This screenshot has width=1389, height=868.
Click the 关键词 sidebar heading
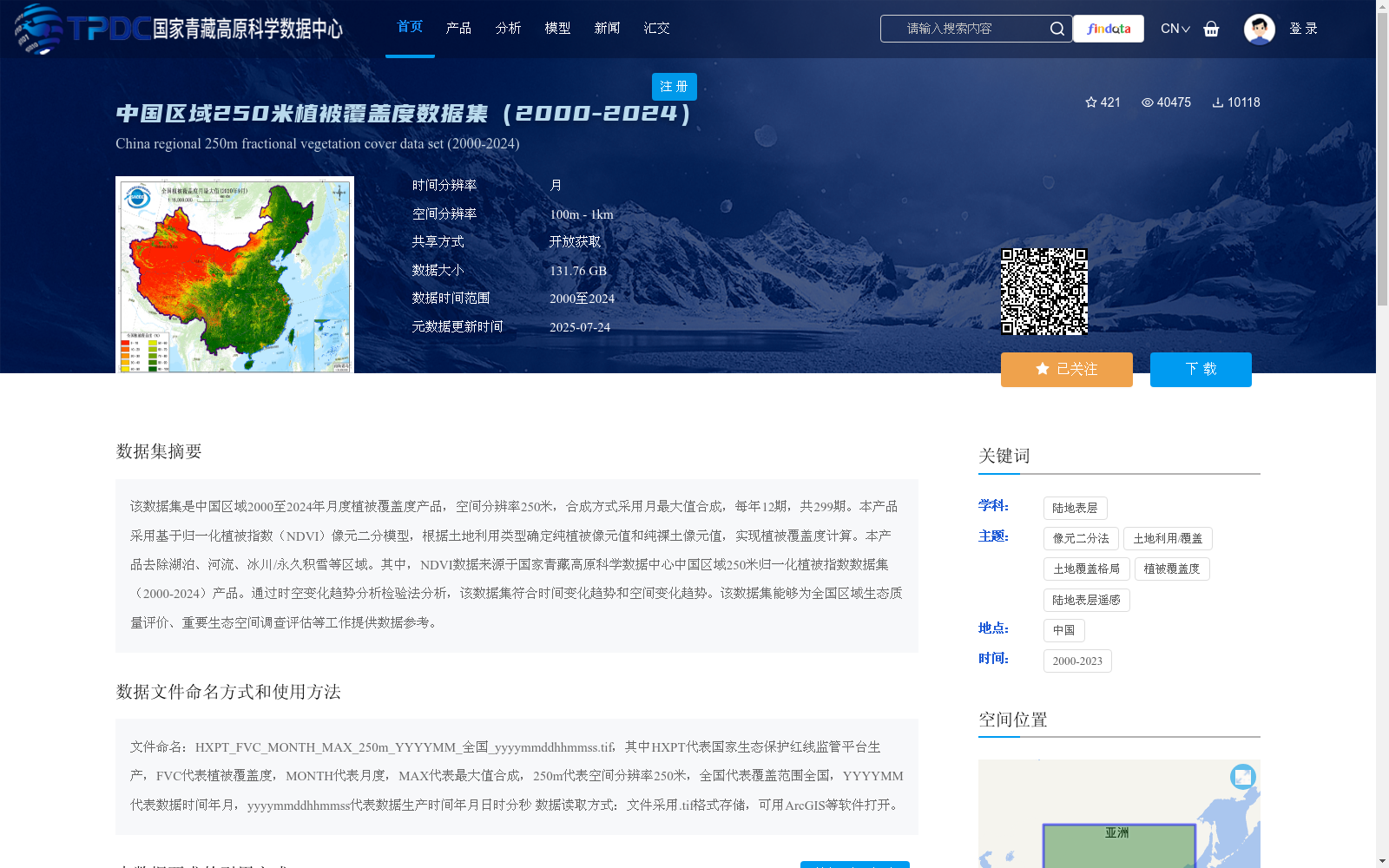click(x=1004, y=456)
